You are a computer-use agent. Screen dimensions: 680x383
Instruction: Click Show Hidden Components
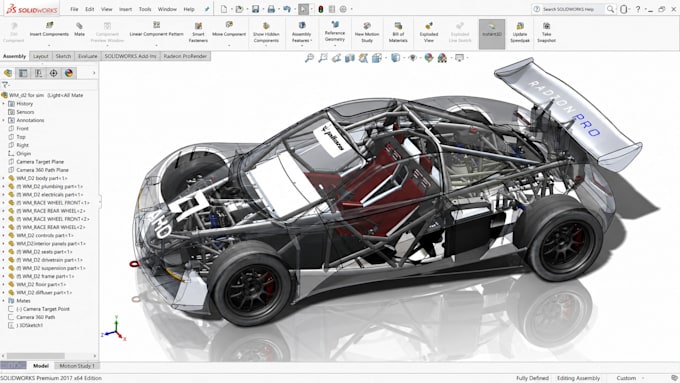tap(266, 33)
